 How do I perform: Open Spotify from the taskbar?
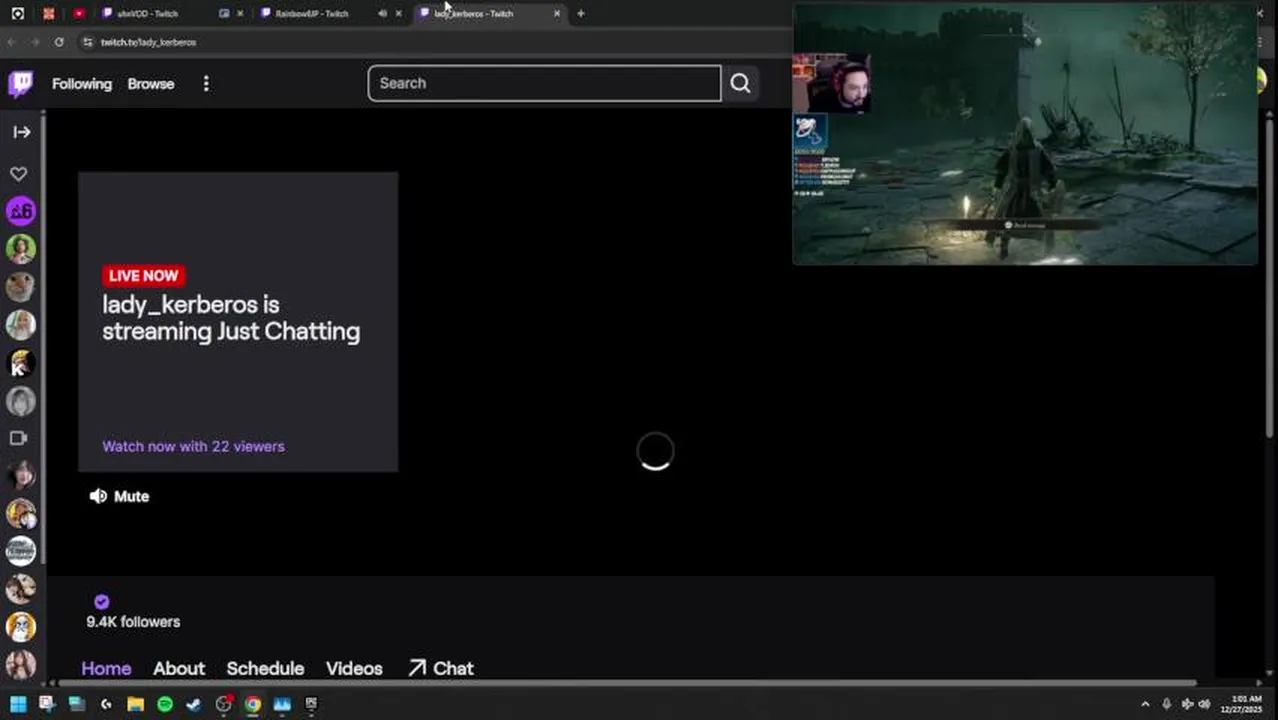165,704
